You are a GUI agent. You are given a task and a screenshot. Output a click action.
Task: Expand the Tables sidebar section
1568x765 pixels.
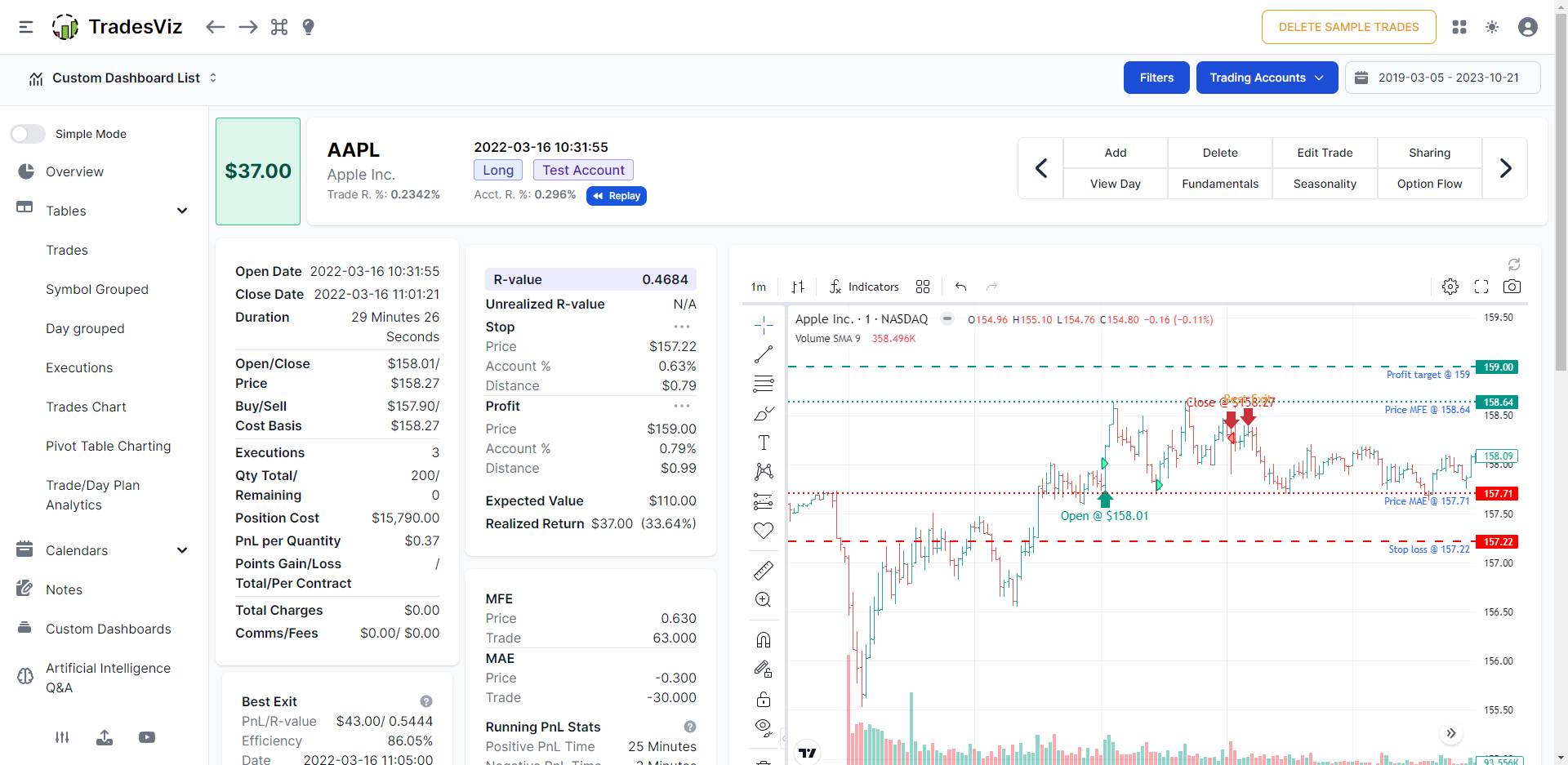pyautogui.click(x=182, y=211)
